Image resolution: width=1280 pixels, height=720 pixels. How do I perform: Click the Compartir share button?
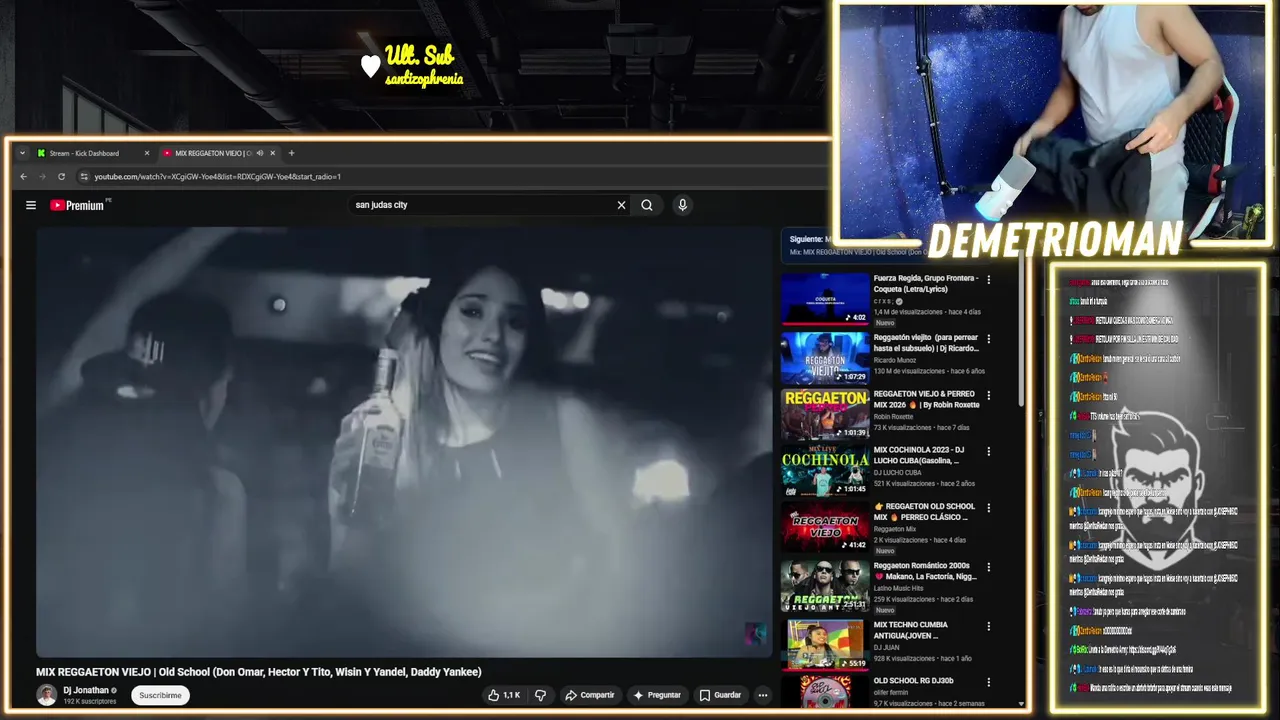click(590, 695)
